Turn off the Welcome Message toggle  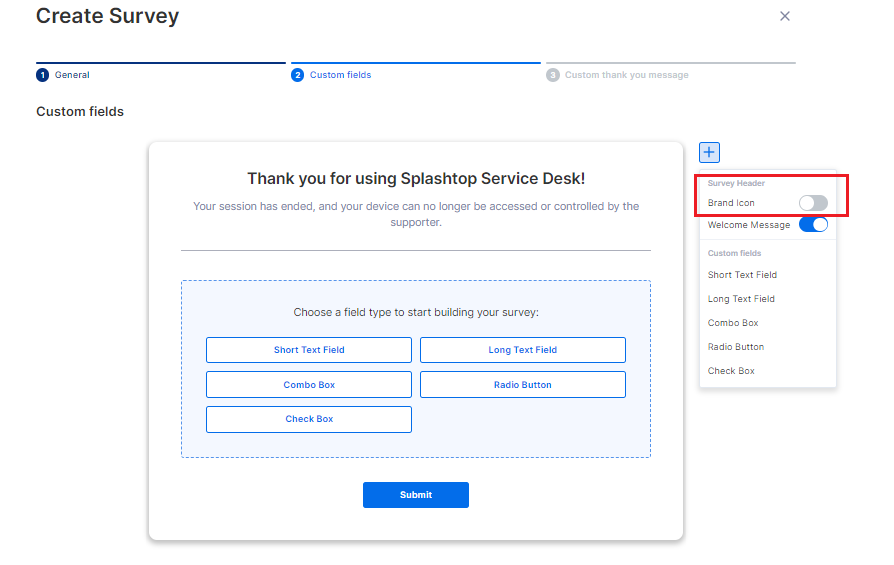(x=813, y=225)
